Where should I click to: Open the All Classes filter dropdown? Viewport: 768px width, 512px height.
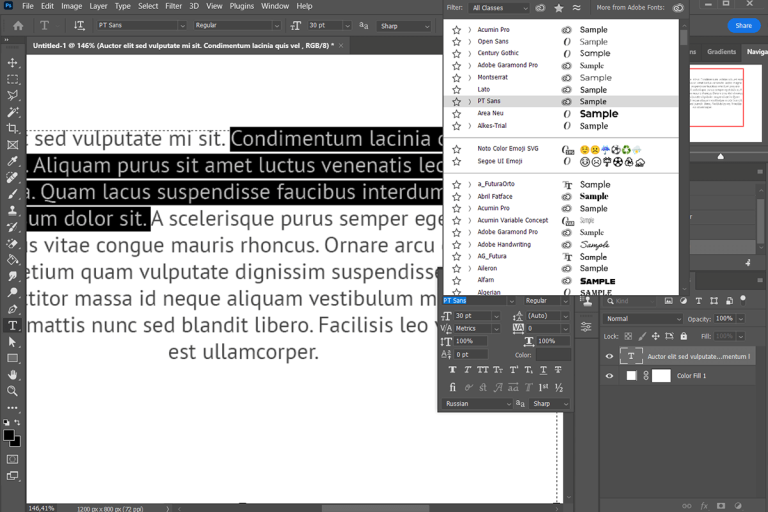pos(499,8)
